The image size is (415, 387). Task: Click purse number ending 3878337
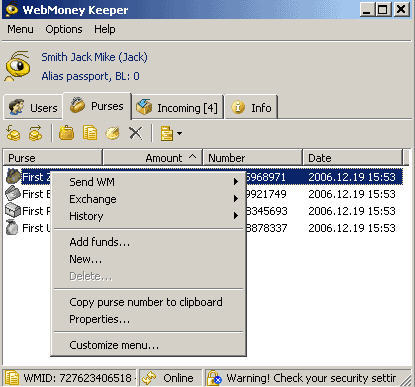pyautogui.click(x=267, y=228)
